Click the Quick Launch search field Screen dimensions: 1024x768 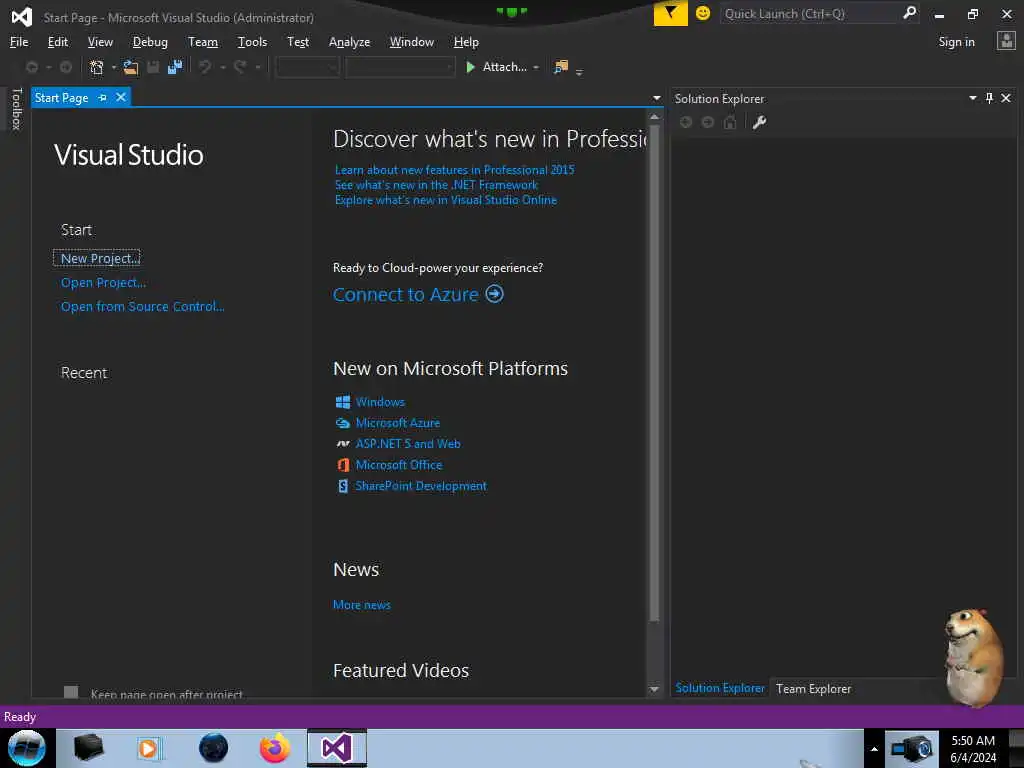click(x=810, y=13)
